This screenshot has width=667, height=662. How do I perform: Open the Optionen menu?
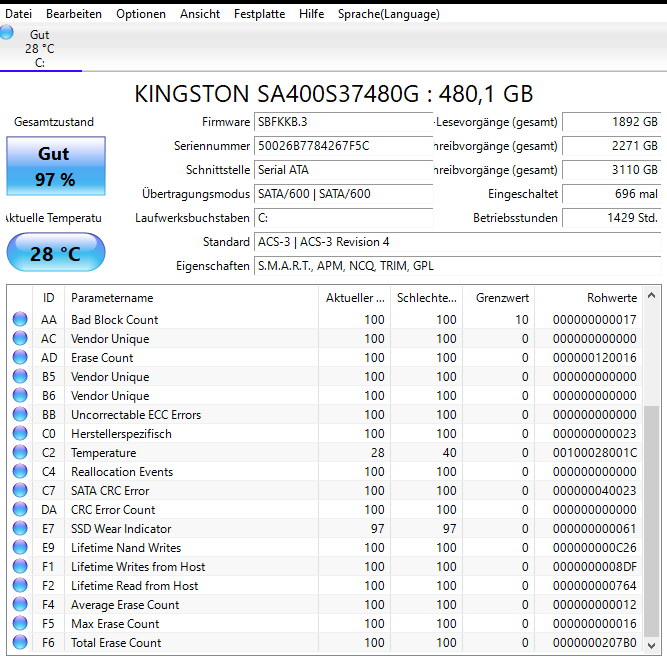141,14
